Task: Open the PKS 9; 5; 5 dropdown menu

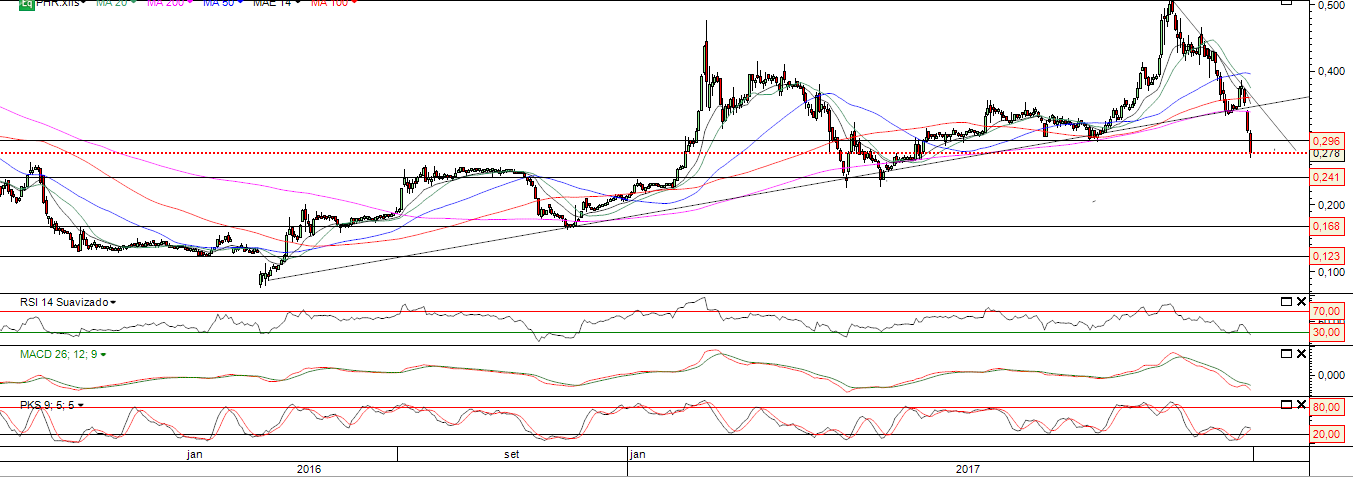Action: [x=81, y=405]
